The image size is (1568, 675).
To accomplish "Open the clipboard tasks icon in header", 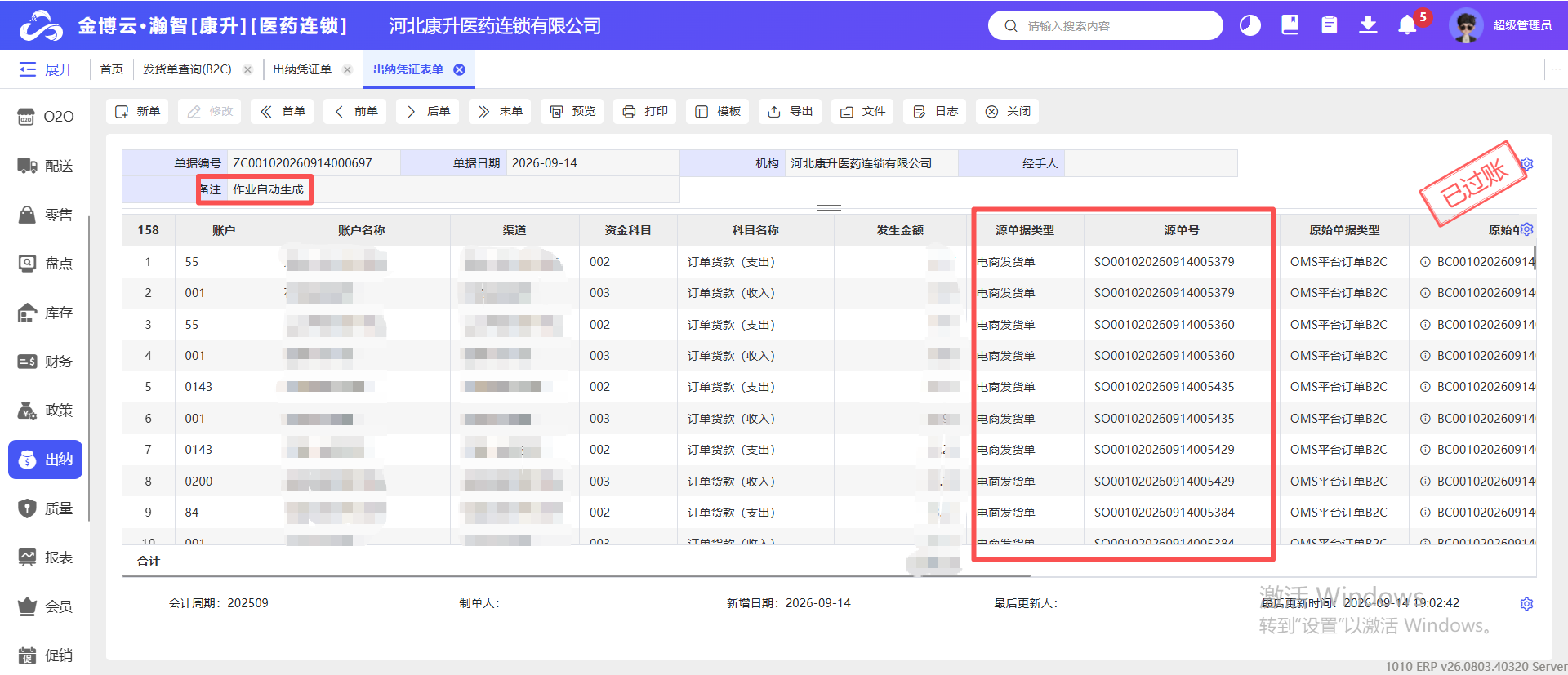I will tap(1329, 25).
